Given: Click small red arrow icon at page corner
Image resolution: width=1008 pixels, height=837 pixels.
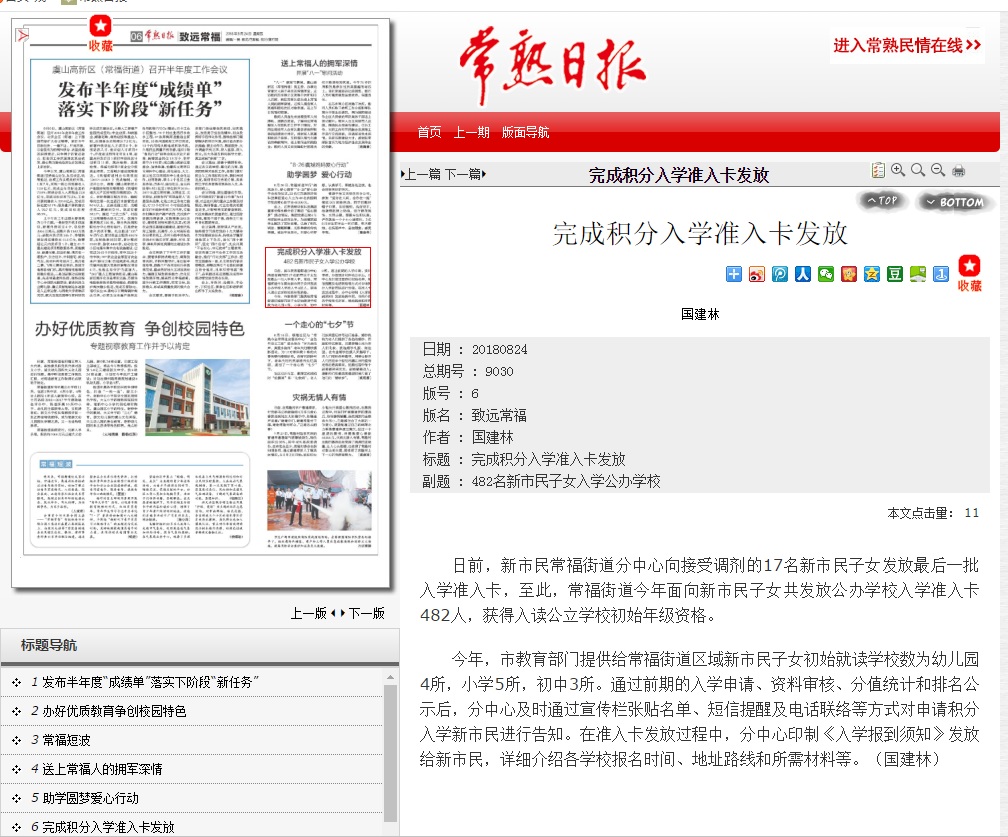Looking at the screenshot, I should pyautogui.click(x=23, y=34).
